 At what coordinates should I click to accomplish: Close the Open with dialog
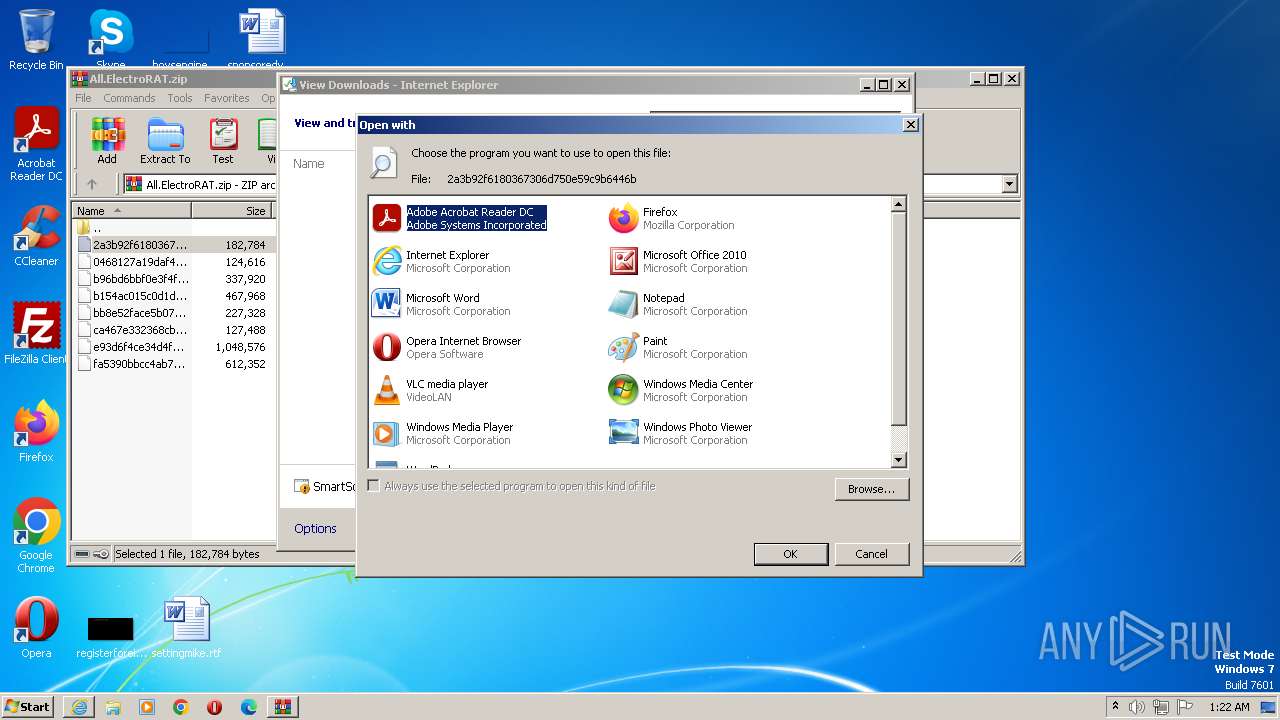[910, 125]
